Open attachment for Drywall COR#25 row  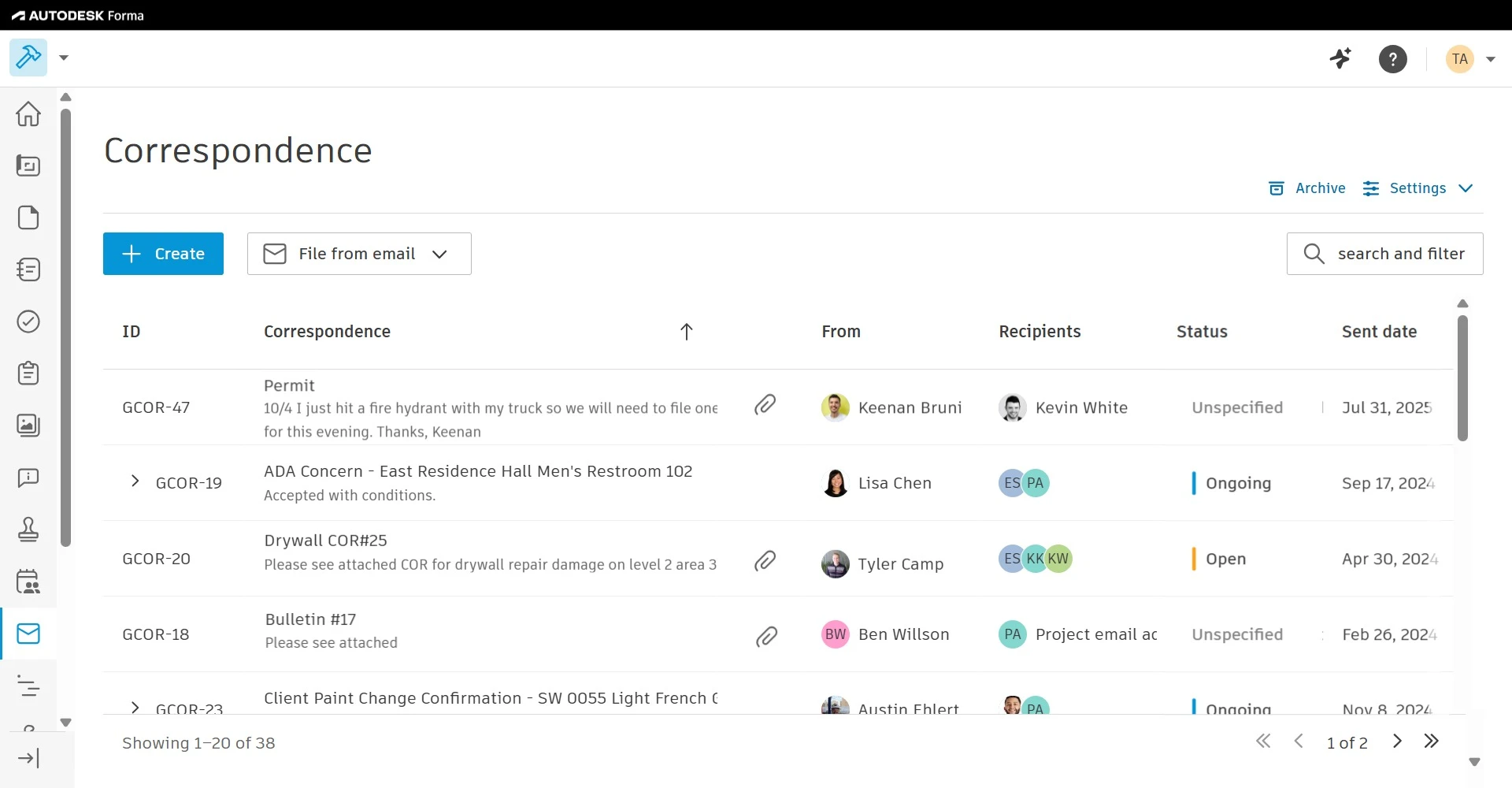coord(765,561)
